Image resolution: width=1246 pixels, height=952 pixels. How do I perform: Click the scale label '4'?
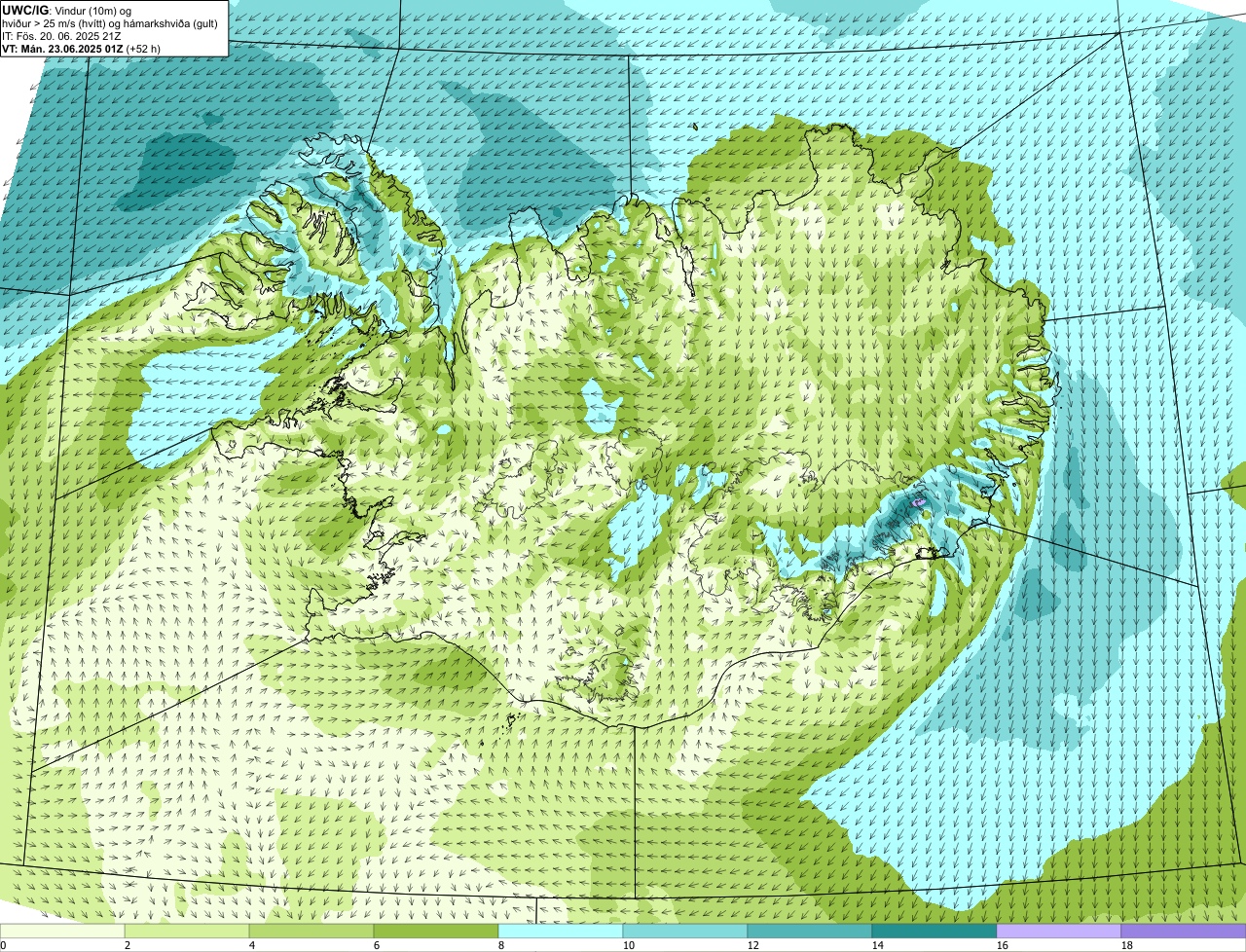coord(251,945)
